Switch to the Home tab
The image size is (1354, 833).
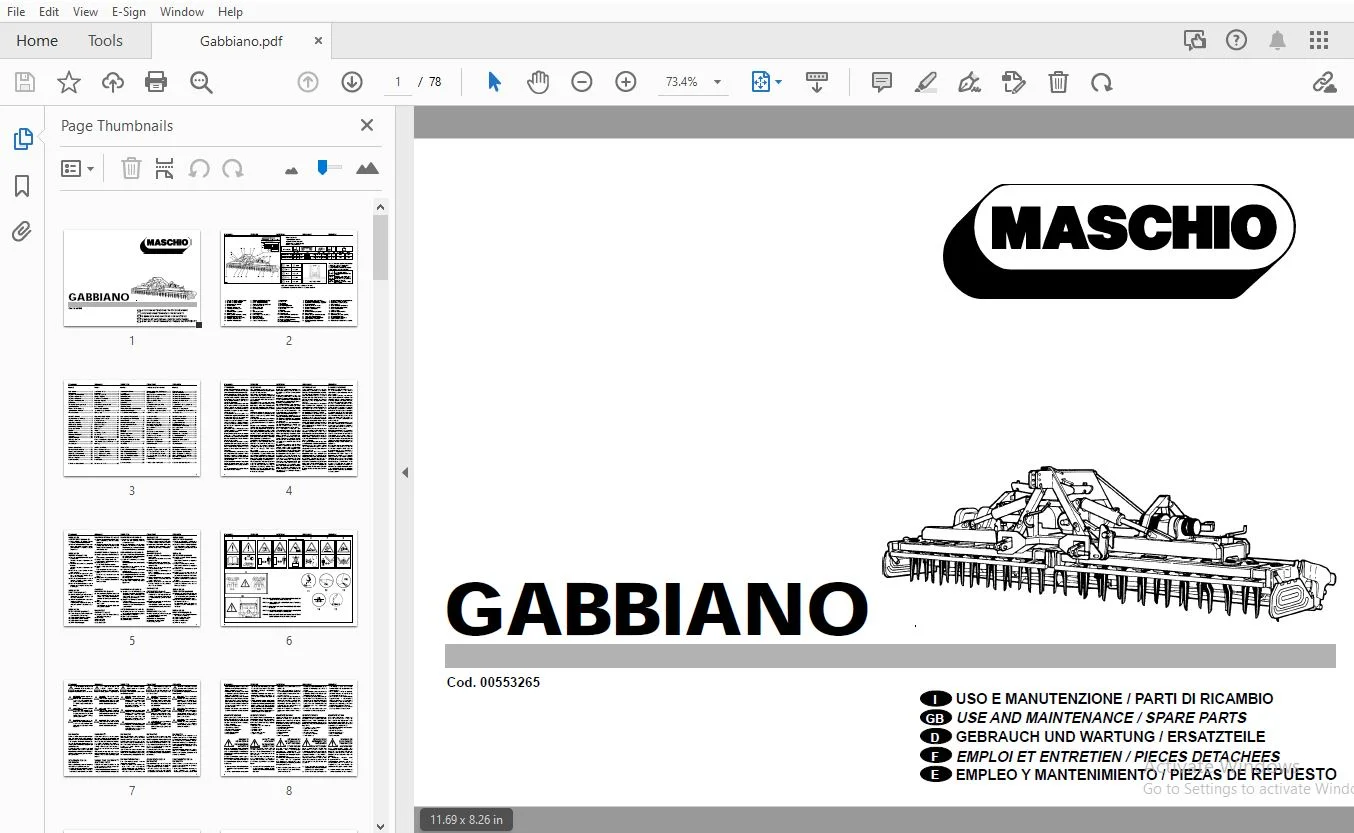(37, 41)
